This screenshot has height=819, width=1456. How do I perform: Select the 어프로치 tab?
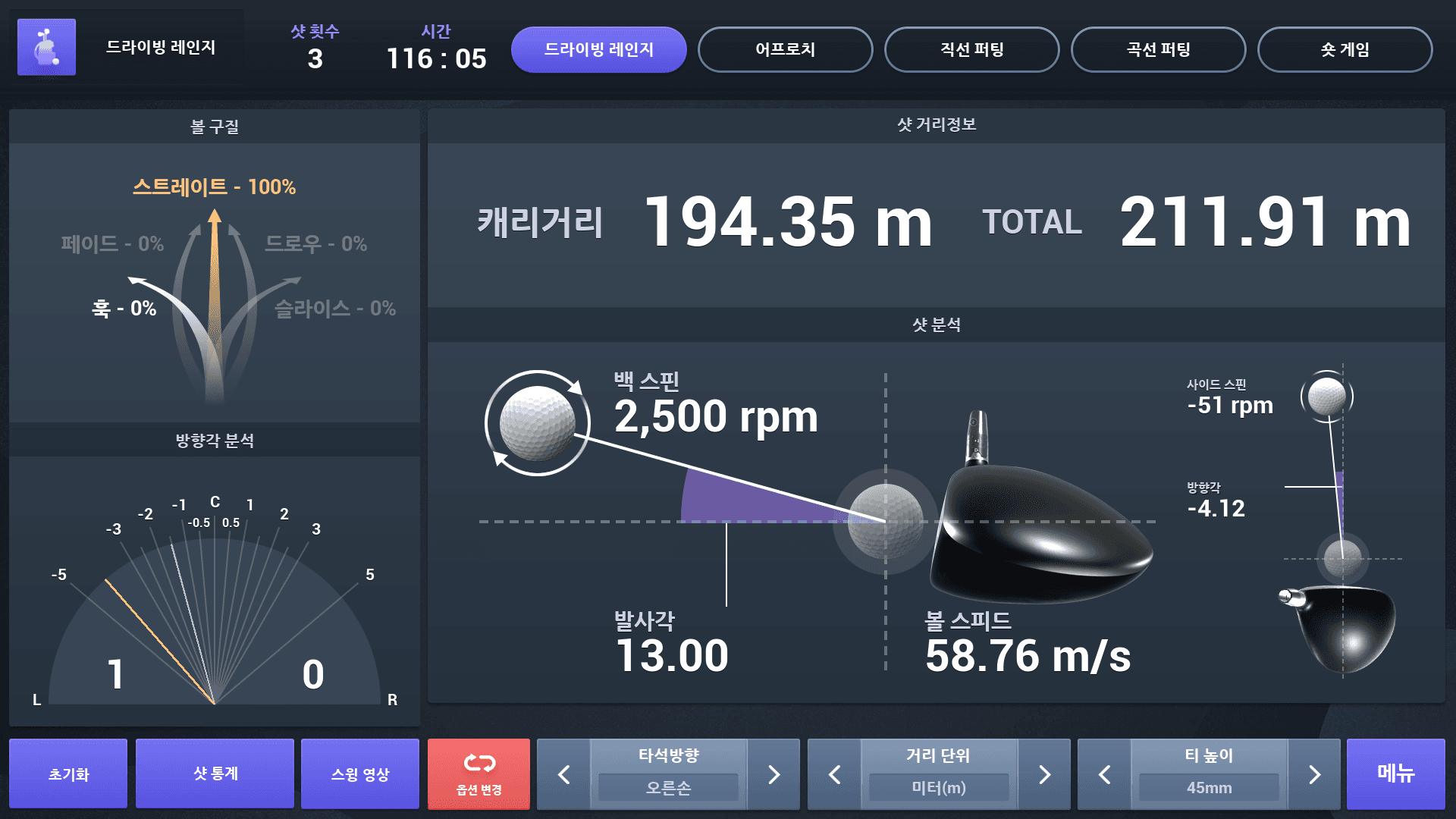785,49
